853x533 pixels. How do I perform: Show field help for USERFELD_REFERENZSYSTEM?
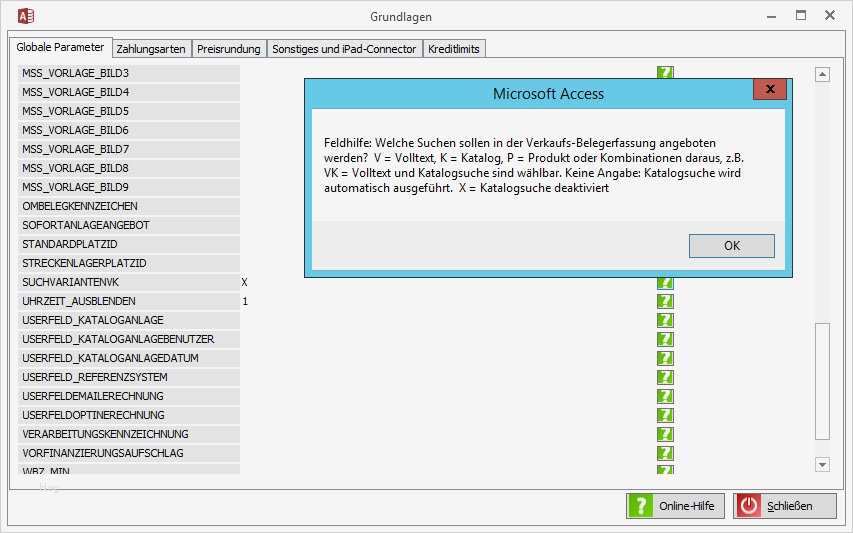tap(665, 377)
